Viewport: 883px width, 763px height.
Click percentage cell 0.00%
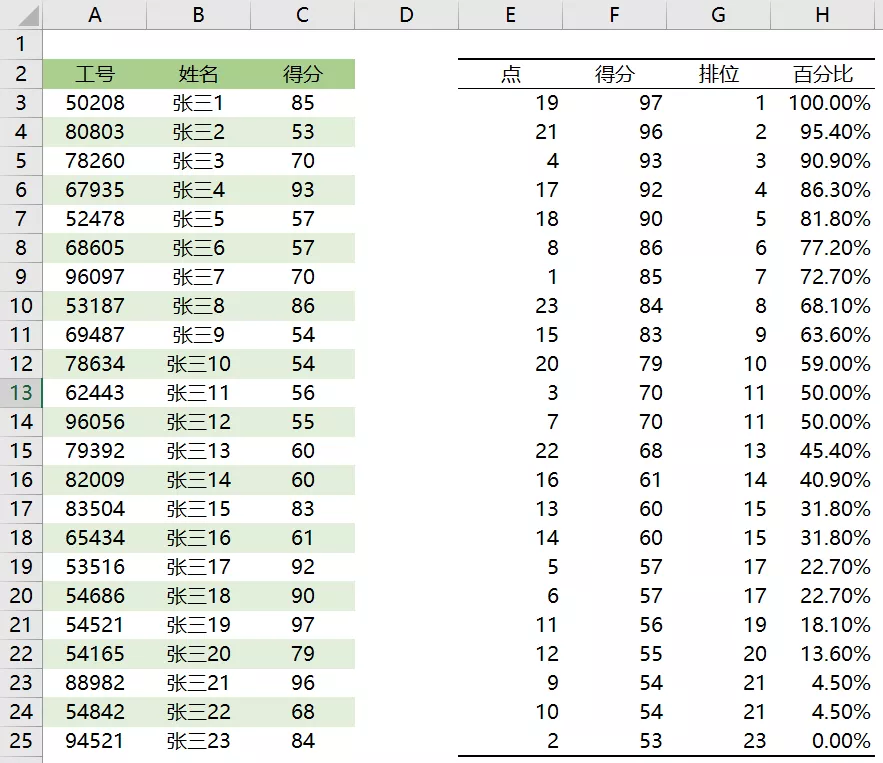(822, 740)
